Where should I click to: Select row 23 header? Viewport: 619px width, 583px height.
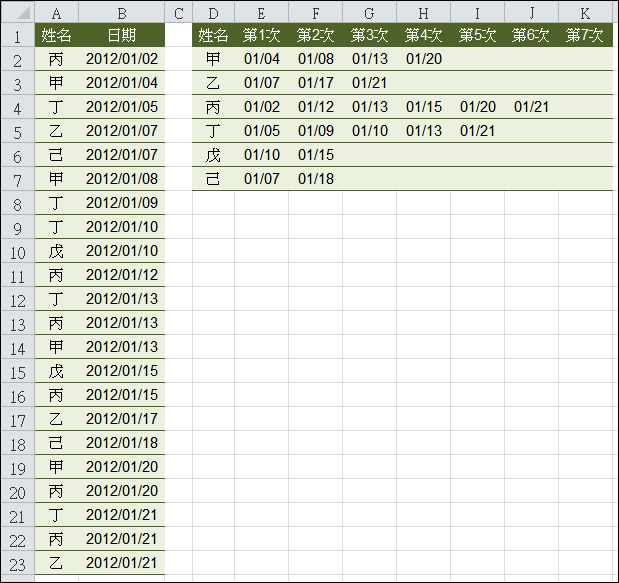18,563
